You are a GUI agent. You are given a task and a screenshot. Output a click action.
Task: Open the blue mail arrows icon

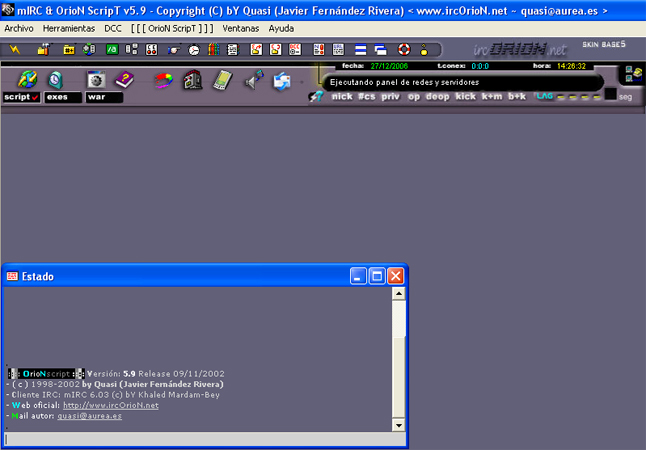click(x=282, y=81)
